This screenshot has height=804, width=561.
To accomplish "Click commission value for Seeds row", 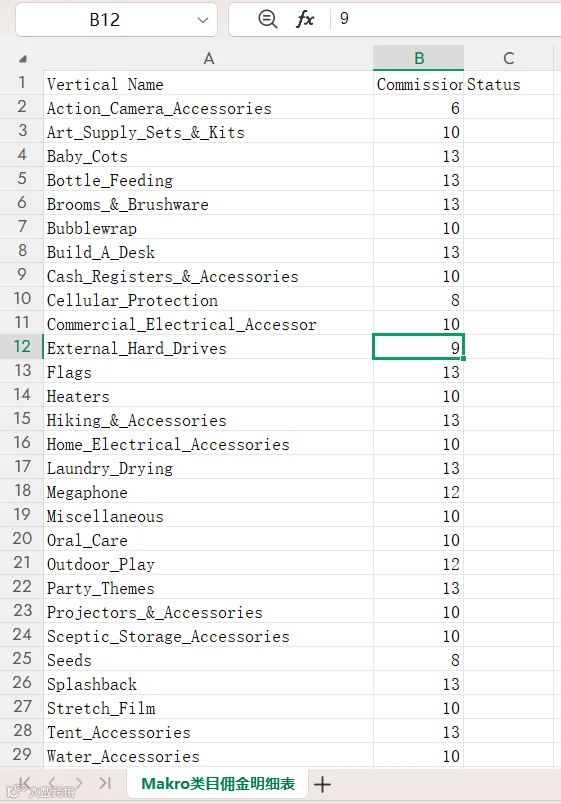I will 418,659.
